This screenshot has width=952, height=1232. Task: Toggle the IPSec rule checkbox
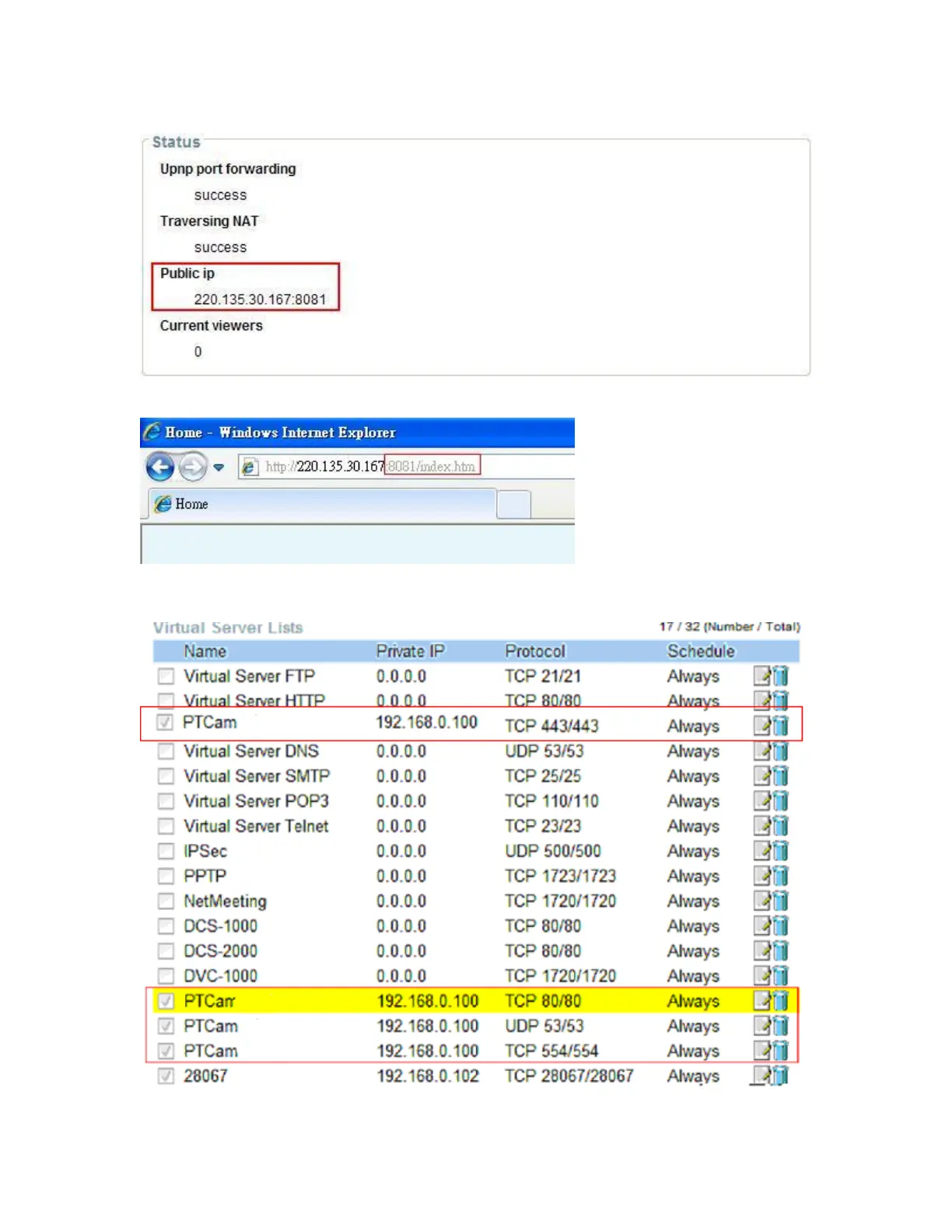tap(166, 851)
